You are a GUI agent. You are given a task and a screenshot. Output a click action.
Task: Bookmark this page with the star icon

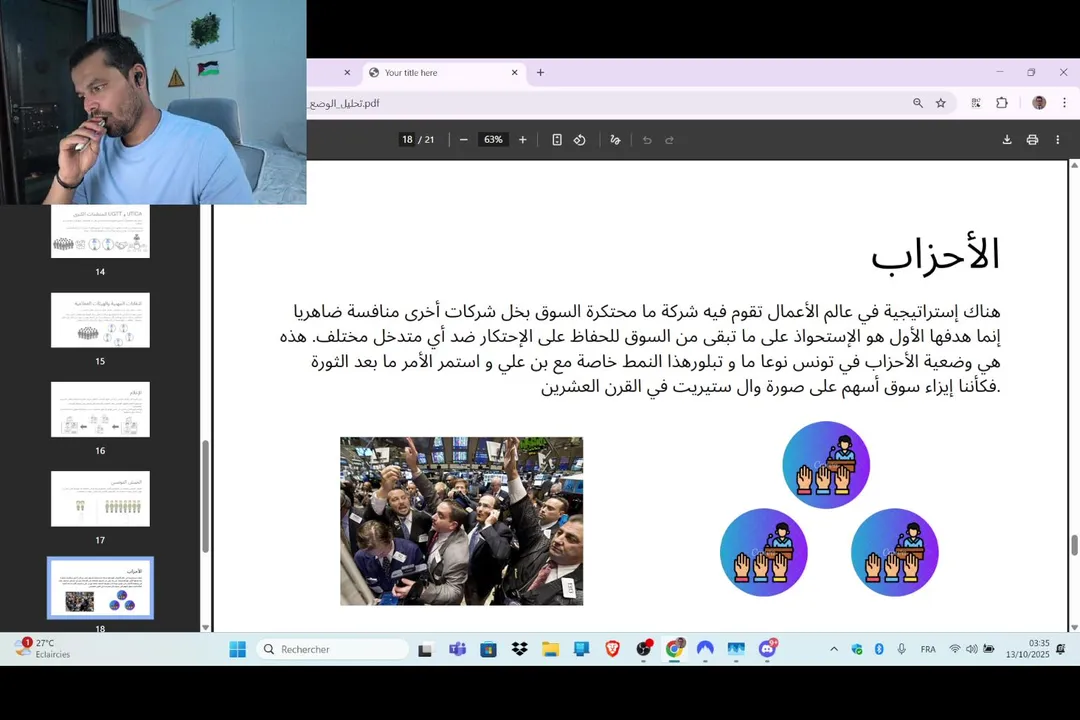coord(940,103)
